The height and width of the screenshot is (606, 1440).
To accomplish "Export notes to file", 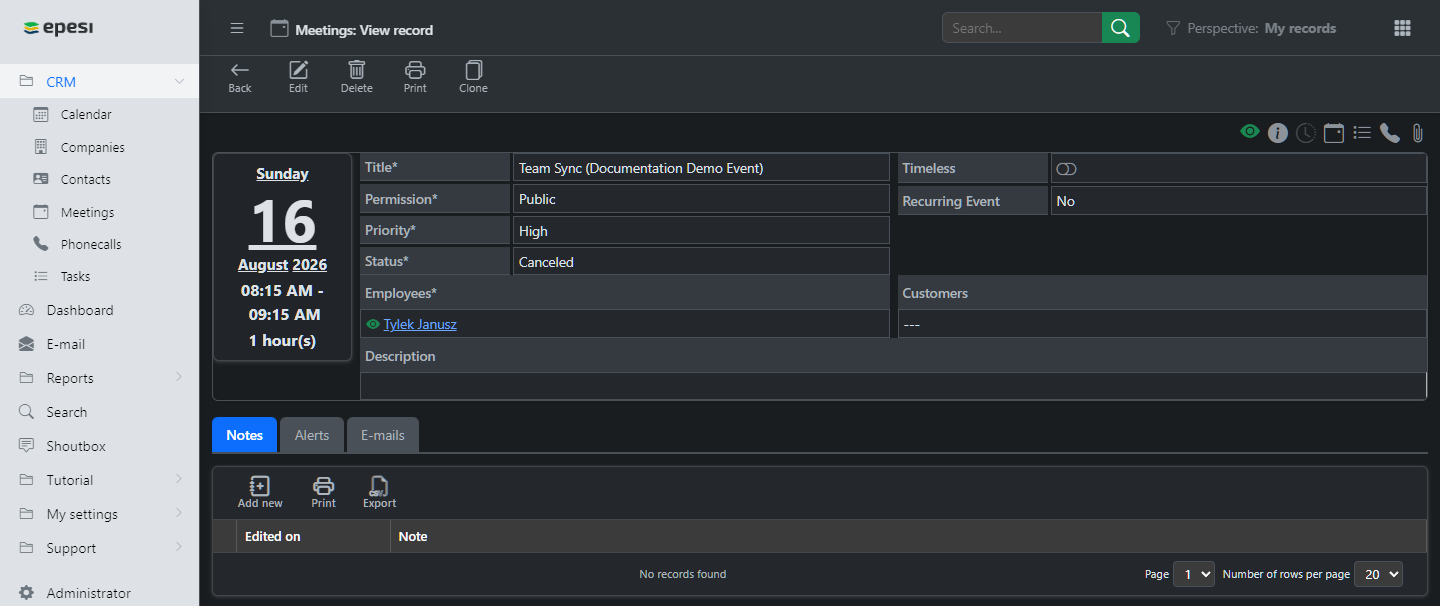I will [379, 492].
